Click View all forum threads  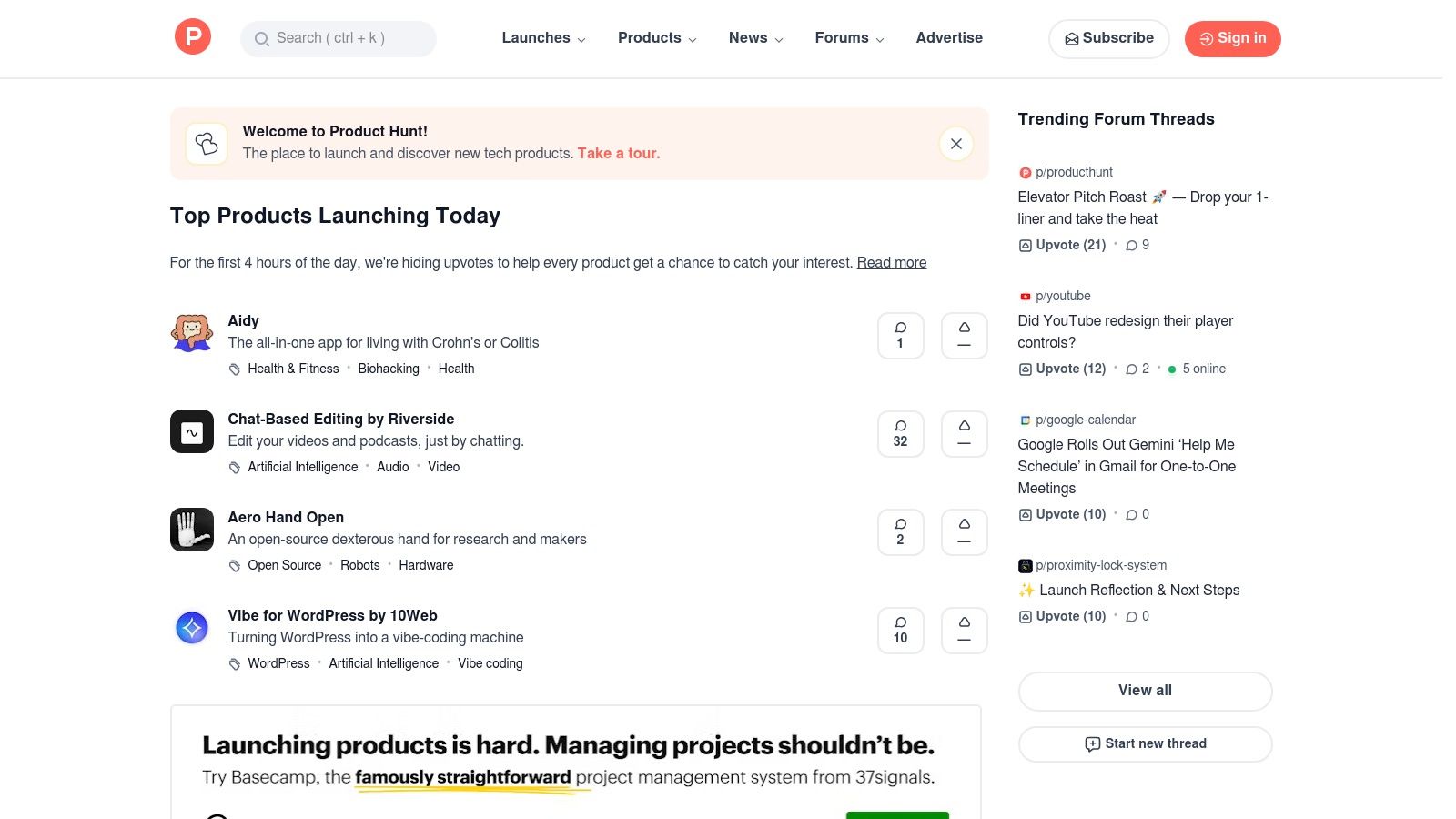point(1145,691)
